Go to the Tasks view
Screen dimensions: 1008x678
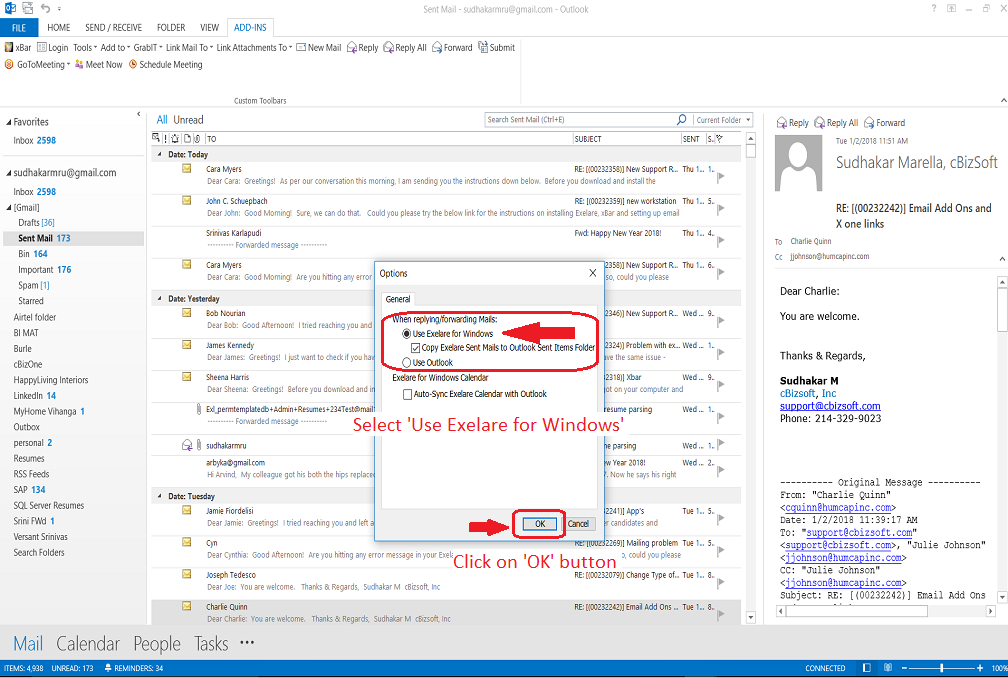pos(211,643)
